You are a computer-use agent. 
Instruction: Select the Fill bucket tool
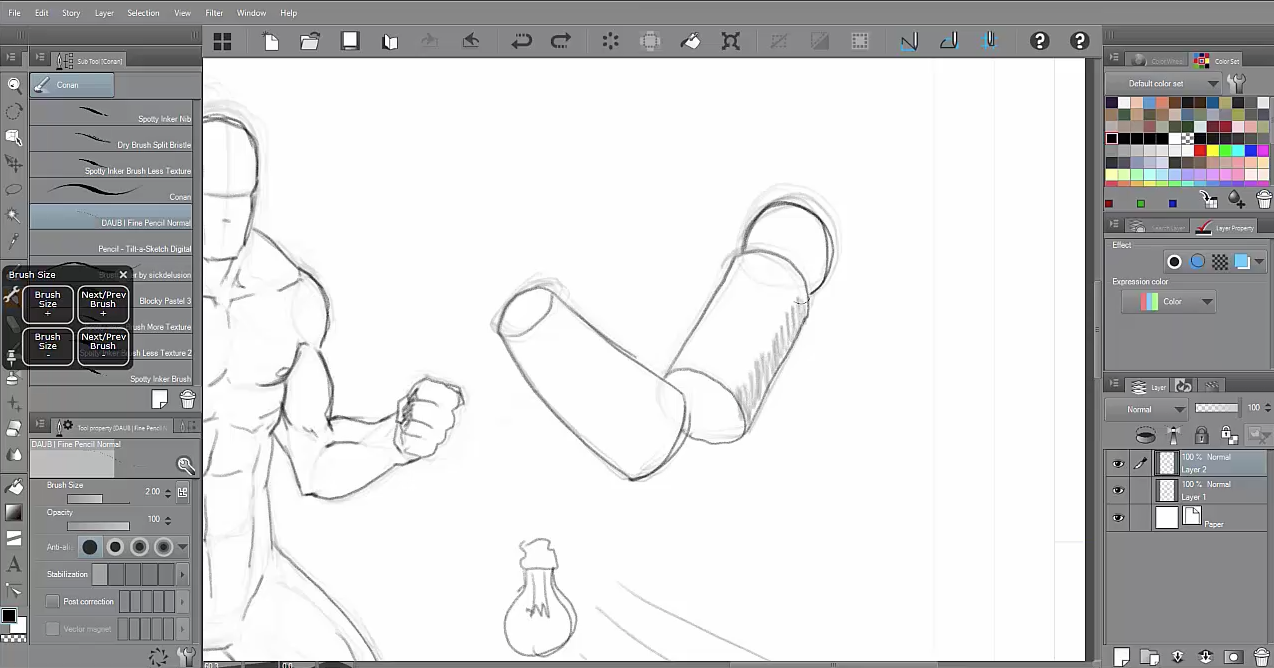pyautogui.click(x=14, y=486)
